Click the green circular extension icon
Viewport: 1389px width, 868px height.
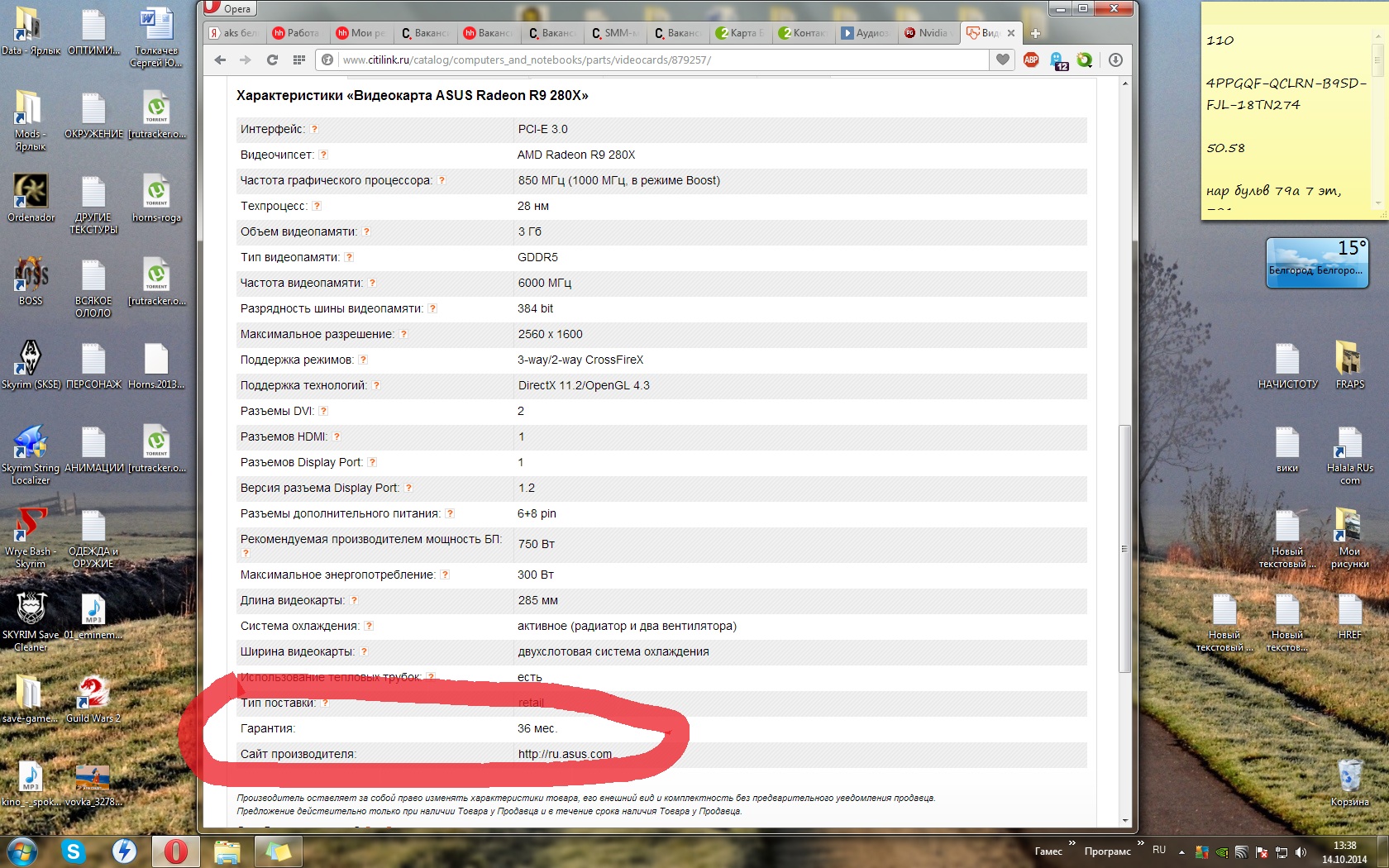[x=1085, y=60]
